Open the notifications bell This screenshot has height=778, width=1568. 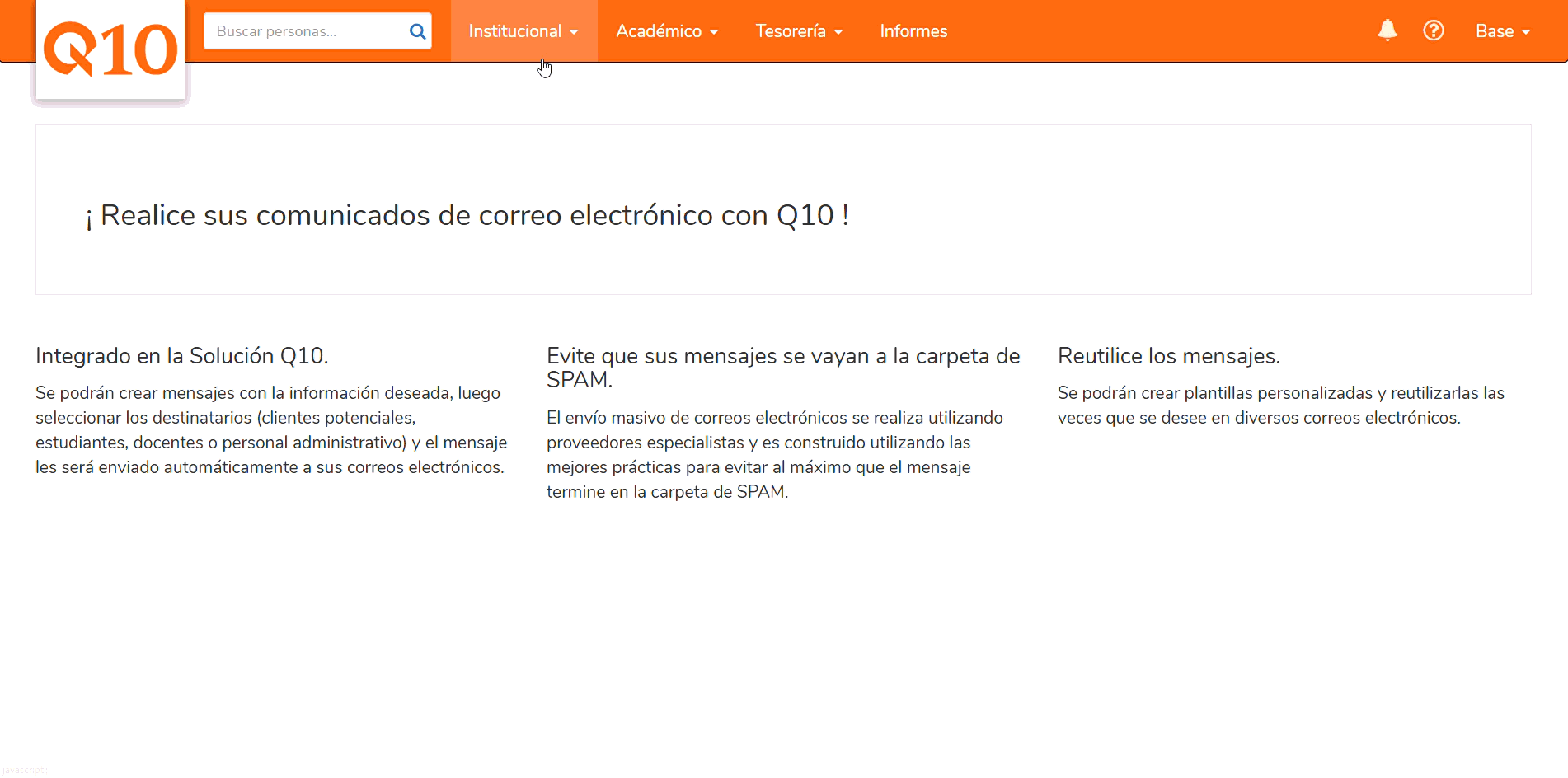(1387, 30)
